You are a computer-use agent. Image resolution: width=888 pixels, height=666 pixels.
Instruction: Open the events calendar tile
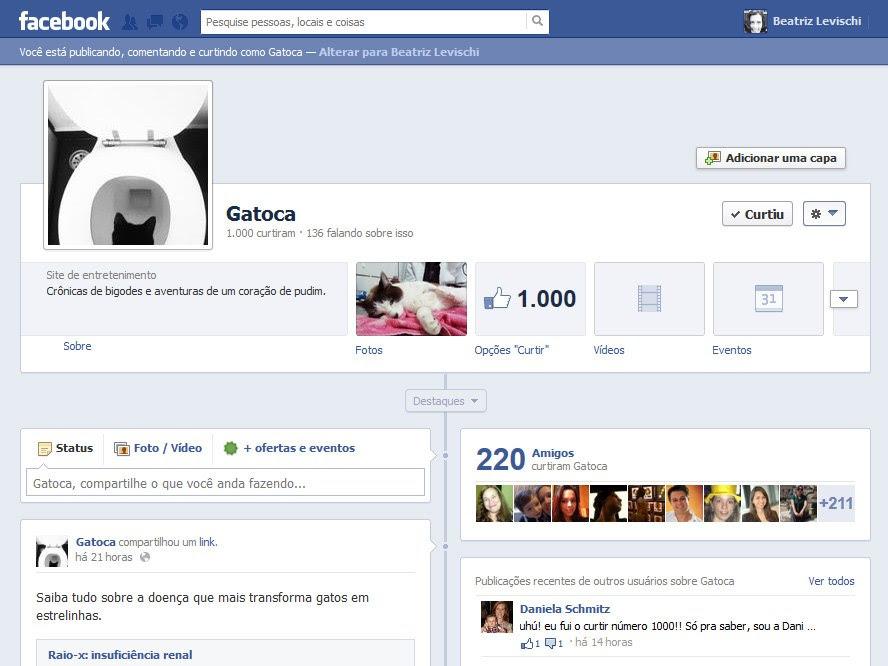[x=768, y=298]
